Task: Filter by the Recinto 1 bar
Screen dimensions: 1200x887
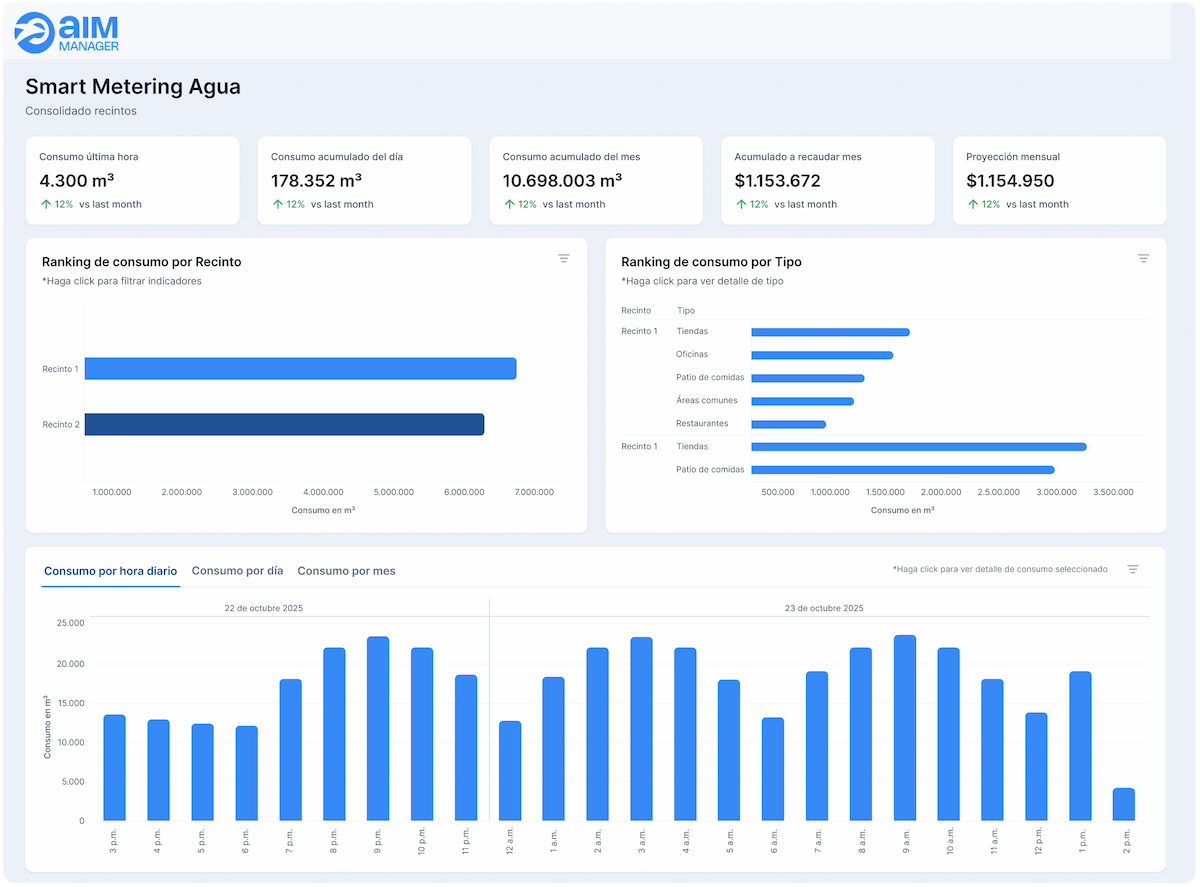Action: pos(300,369)
